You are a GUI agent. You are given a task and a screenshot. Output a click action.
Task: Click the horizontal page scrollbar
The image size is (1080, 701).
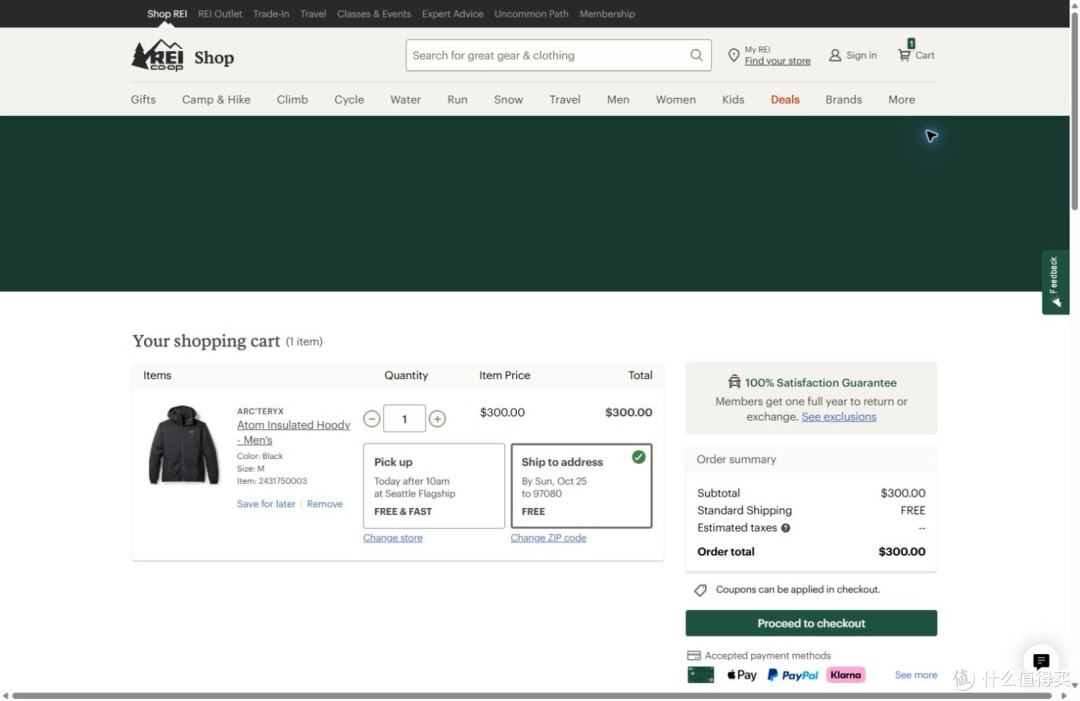point(530,695)
